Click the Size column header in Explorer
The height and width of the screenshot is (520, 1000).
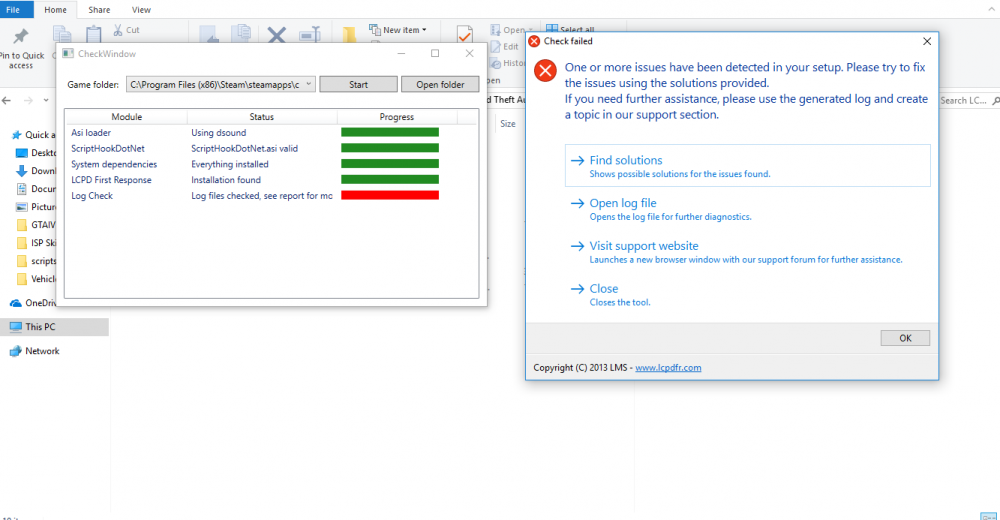pos(508,124)
